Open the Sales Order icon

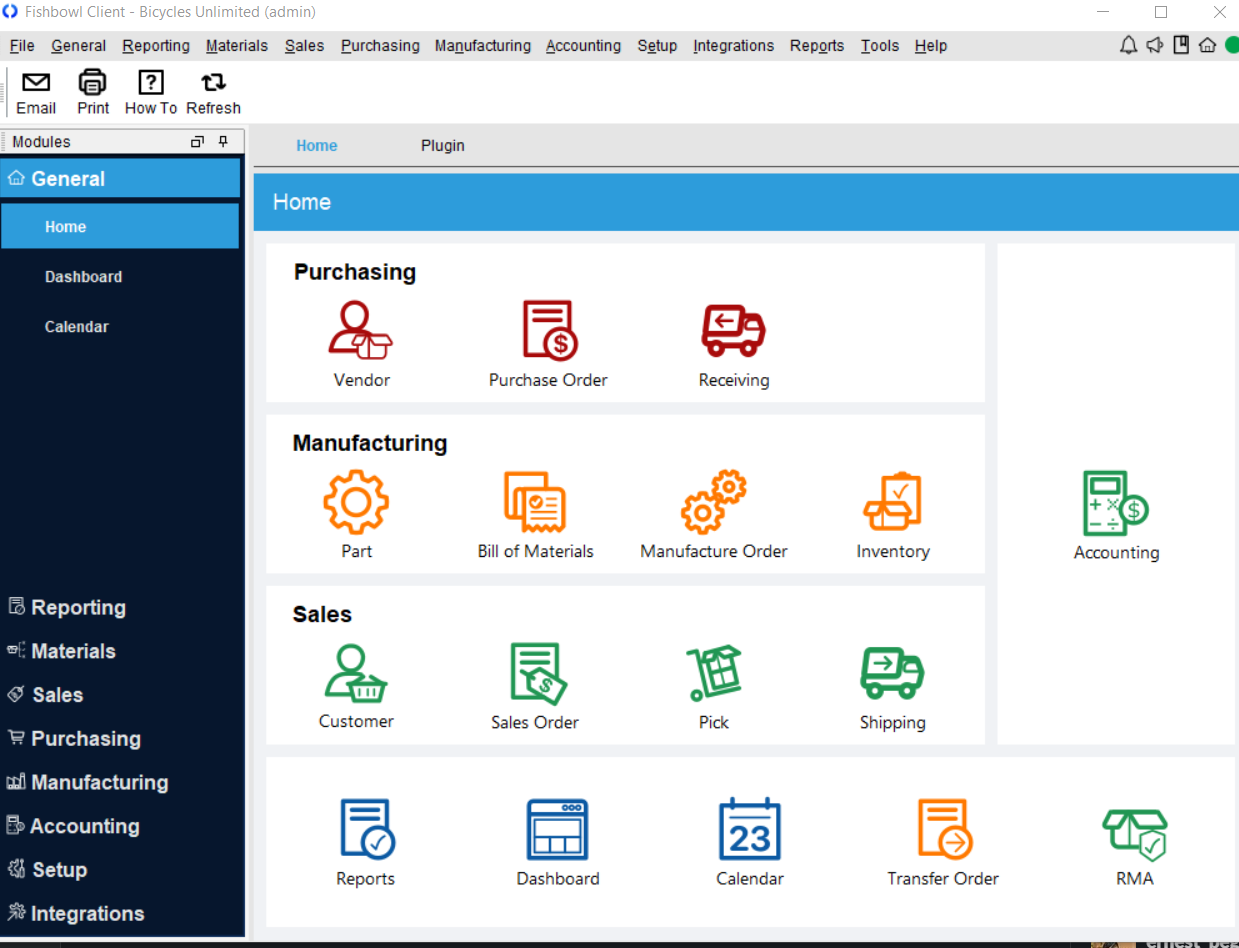coord(538,673)
